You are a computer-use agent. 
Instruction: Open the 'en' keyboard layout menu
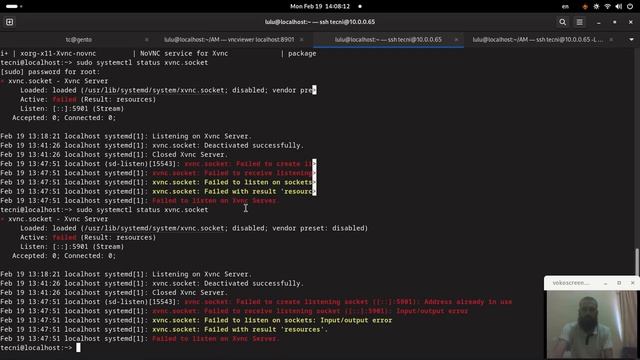point(565,7)
